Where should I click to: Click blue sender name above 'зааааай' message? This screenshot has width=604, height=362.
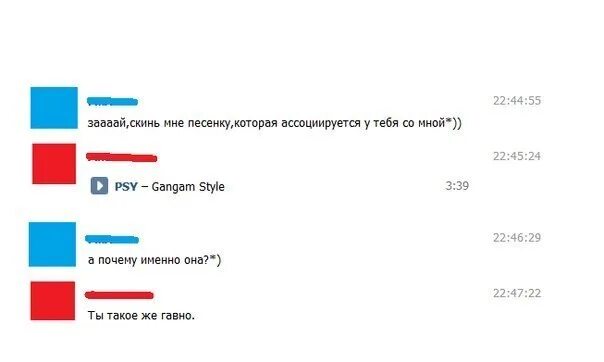112,102
